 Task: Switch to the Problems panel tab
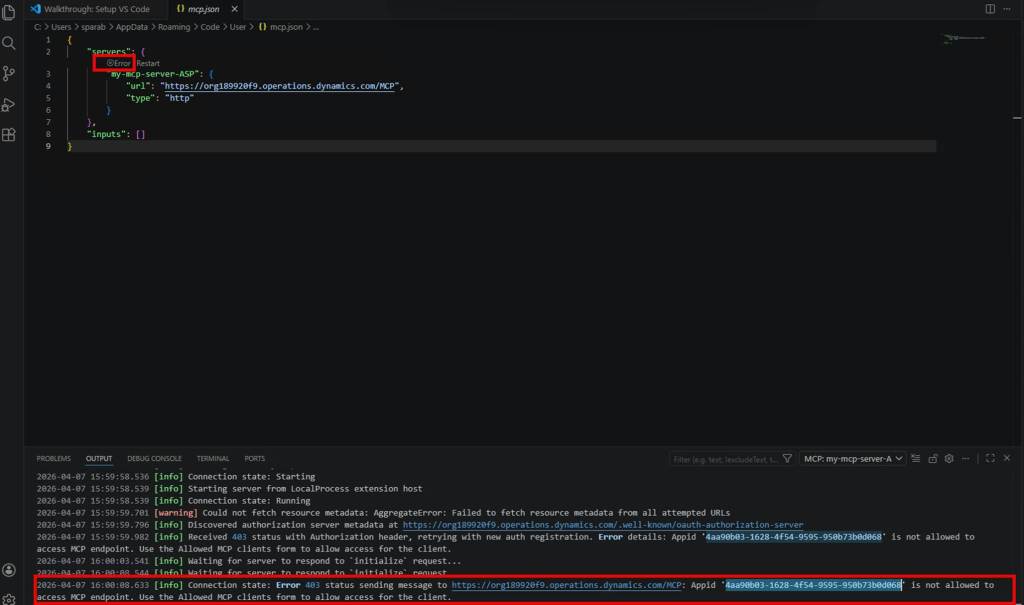(54, 458)
